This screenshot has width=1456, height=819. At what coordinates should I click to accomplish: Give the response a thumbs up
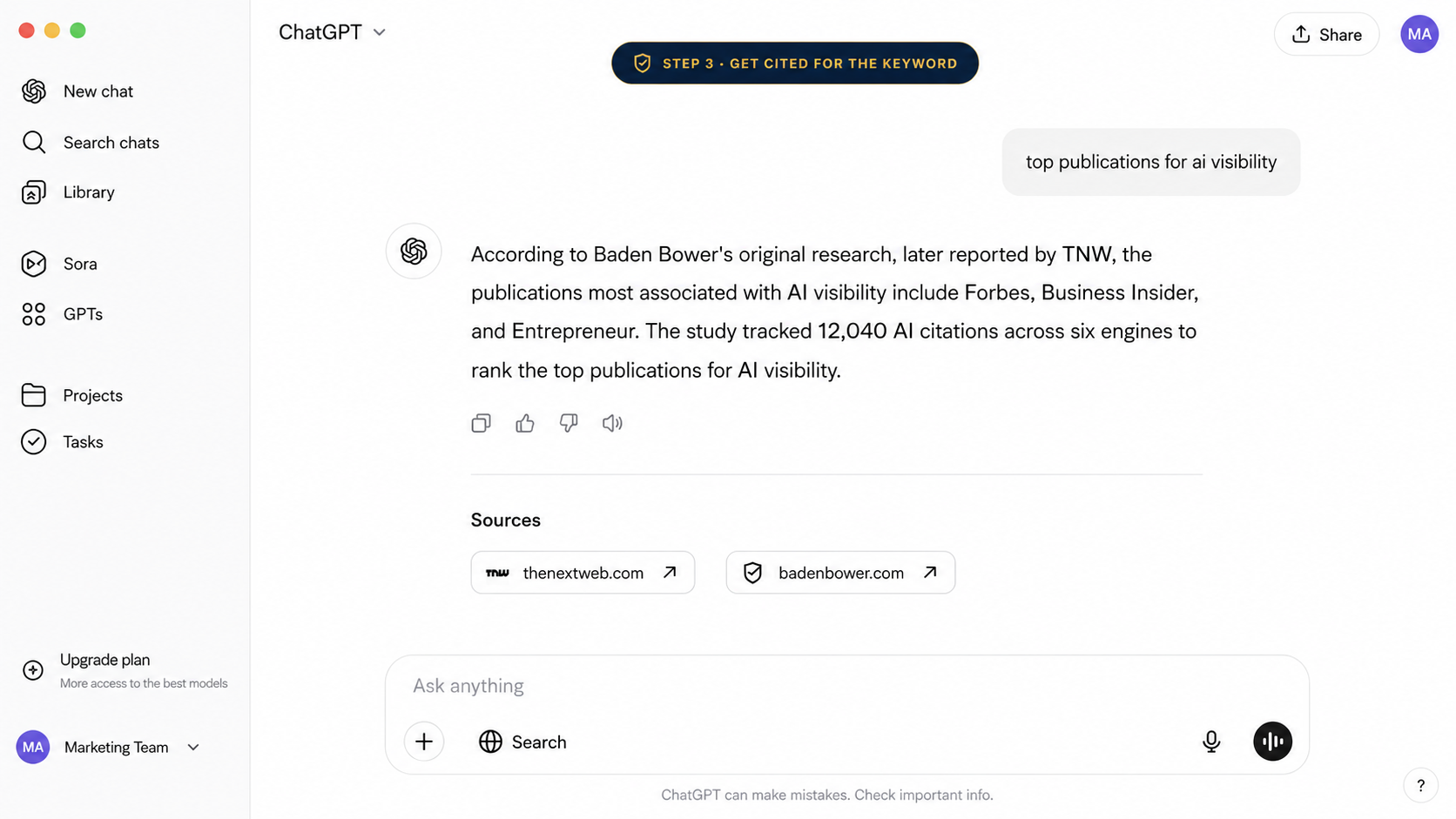pos(525,423)
